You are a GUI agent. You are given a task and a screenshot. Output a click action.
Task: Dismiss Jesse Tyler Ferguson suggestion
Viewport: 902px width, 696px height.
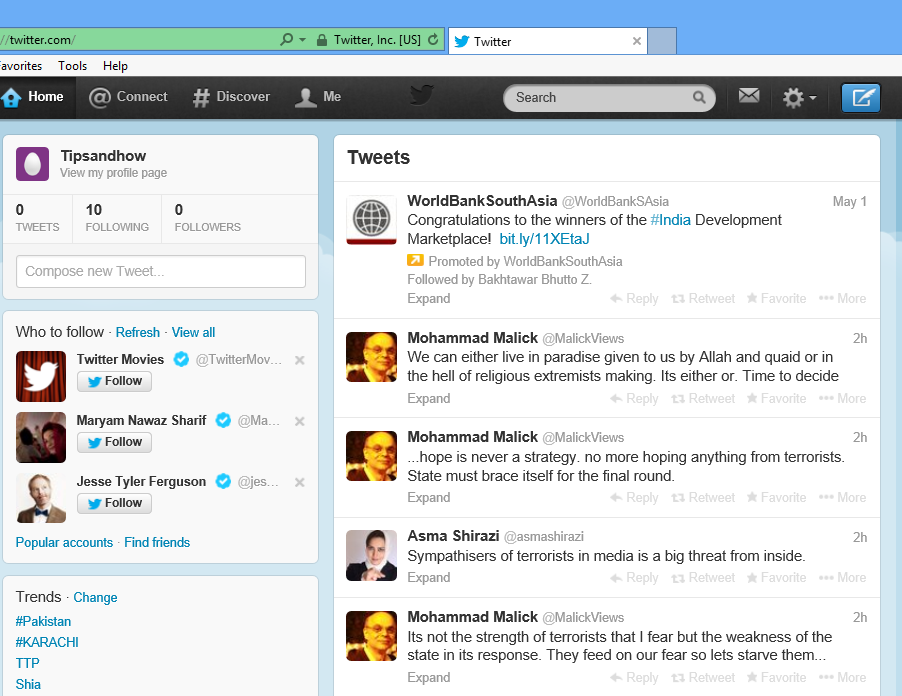[300, 482]
